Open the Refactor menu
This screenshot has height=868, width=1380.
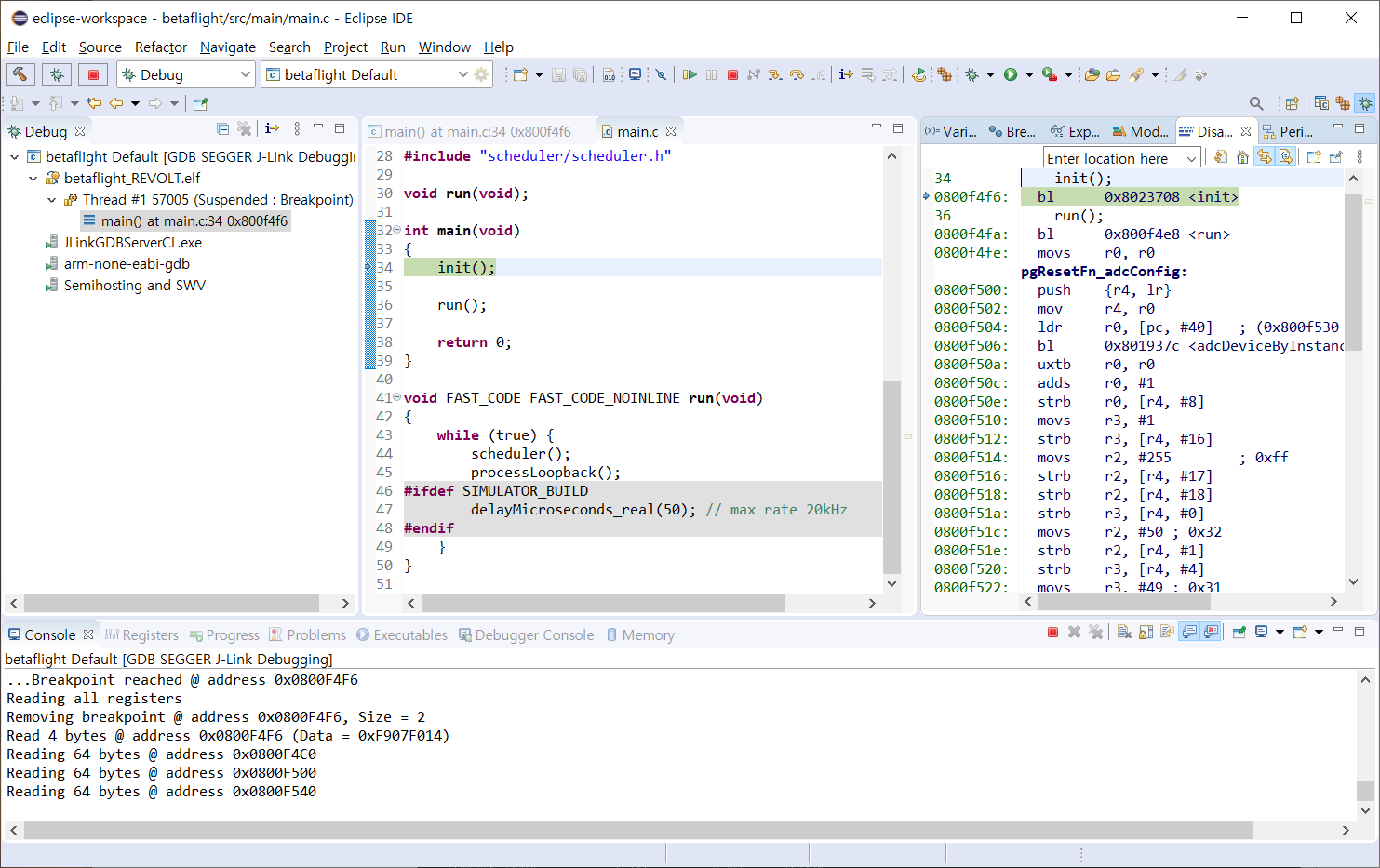(161, 47)
